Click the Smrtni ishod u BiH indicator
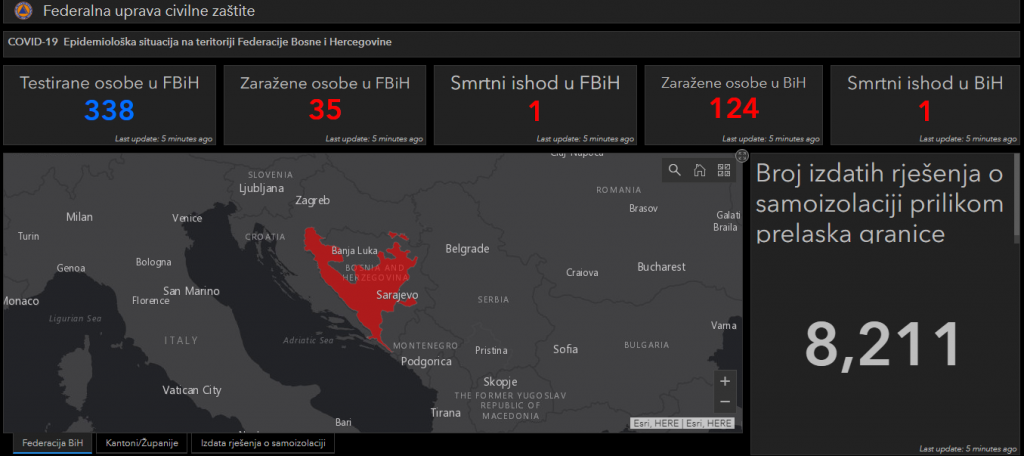The height and width of the screenshot is (456, 1024). 924,105
